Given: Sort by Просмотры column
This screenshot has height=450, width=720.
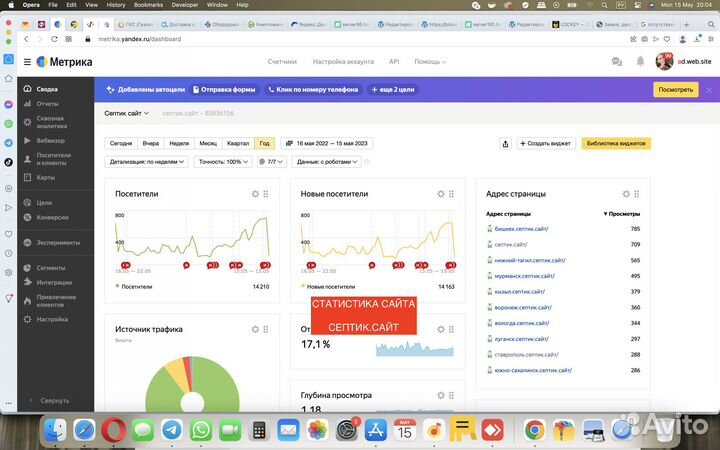Looking at the screenshot, I should pos(622,214).
